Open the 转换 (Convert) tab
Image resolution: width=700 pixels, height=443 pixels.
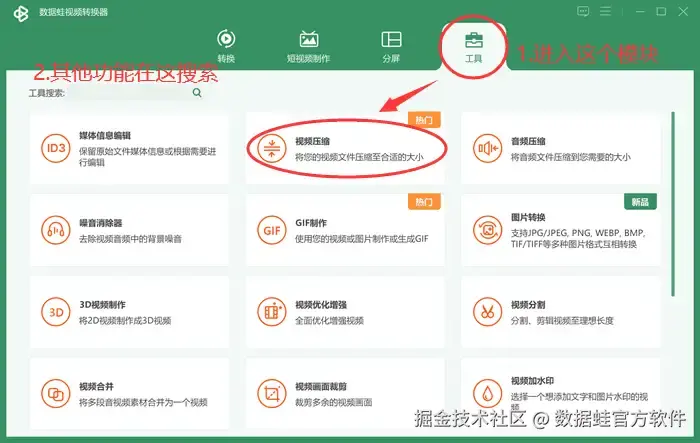coord(226,46)
